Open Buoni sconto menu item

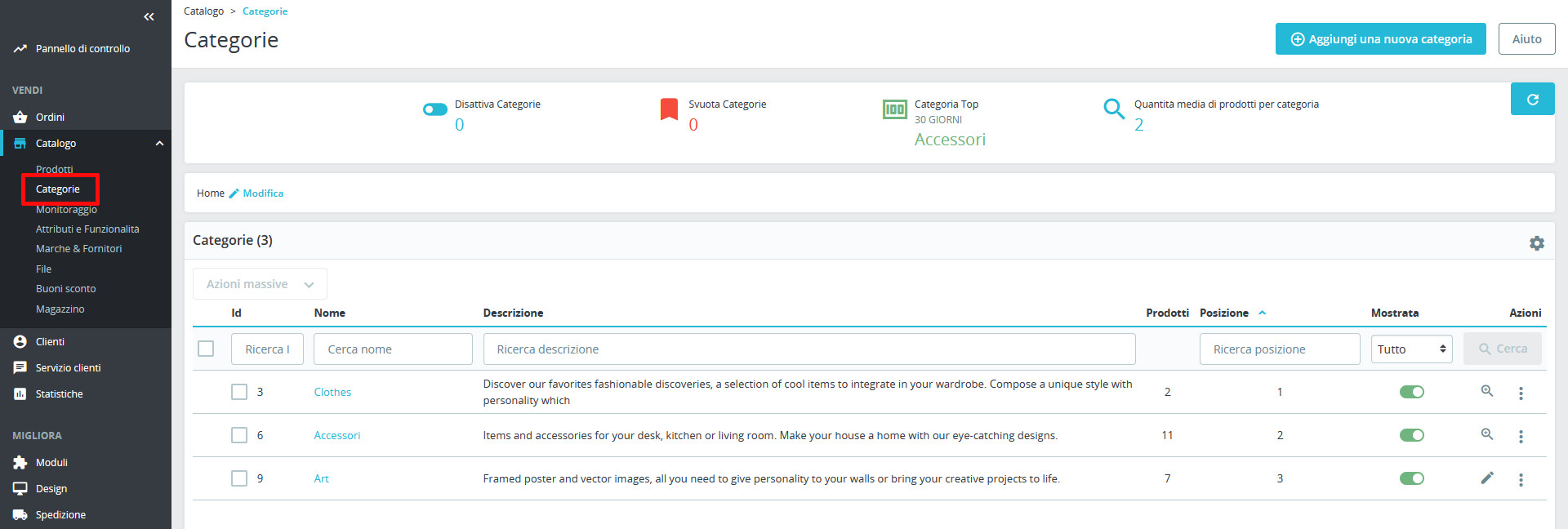pyautogui.click(x=65, y=289)
